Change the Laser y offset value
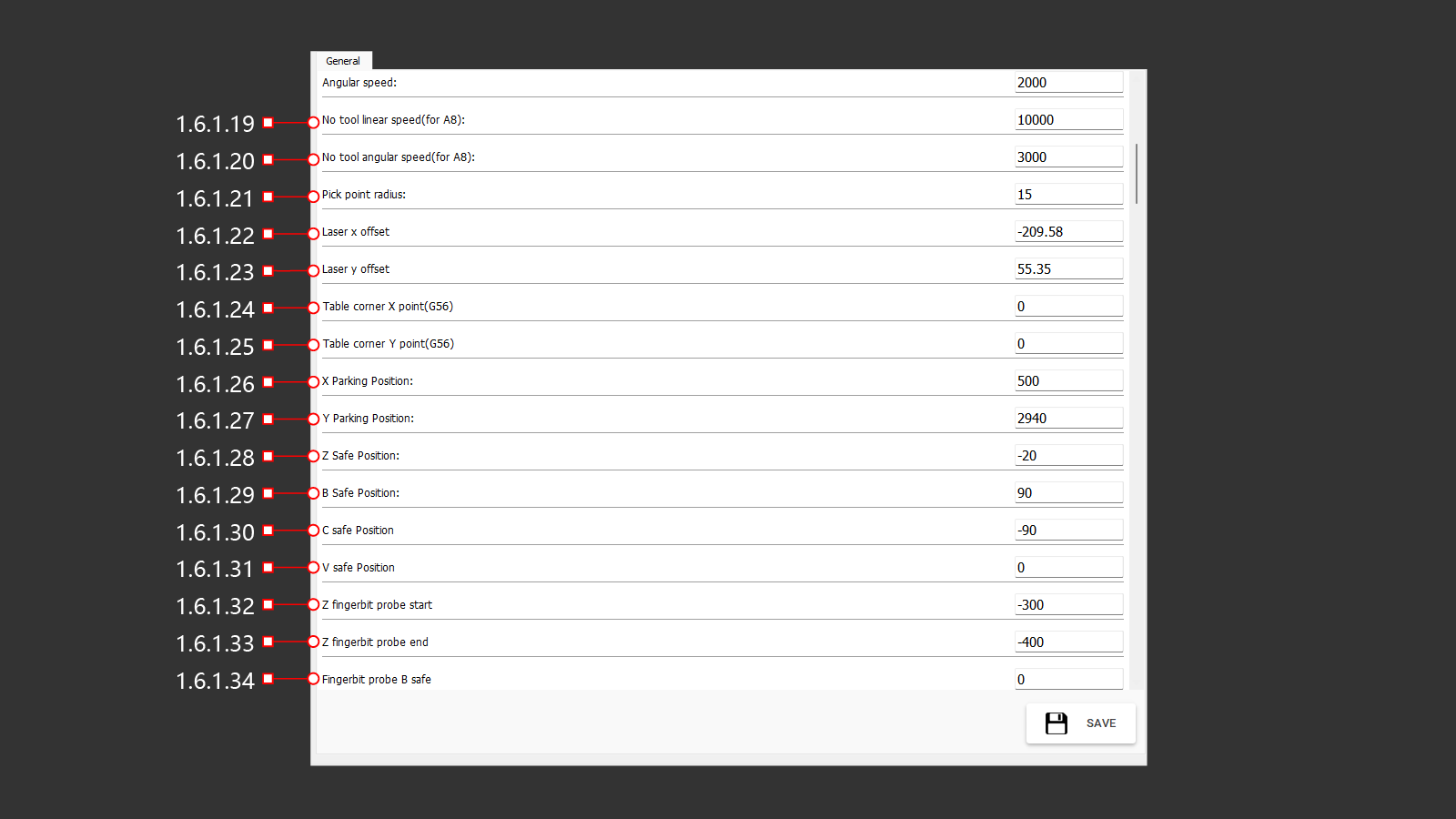This screenshot has width=1456, height=819. [x=1068, y=269]
